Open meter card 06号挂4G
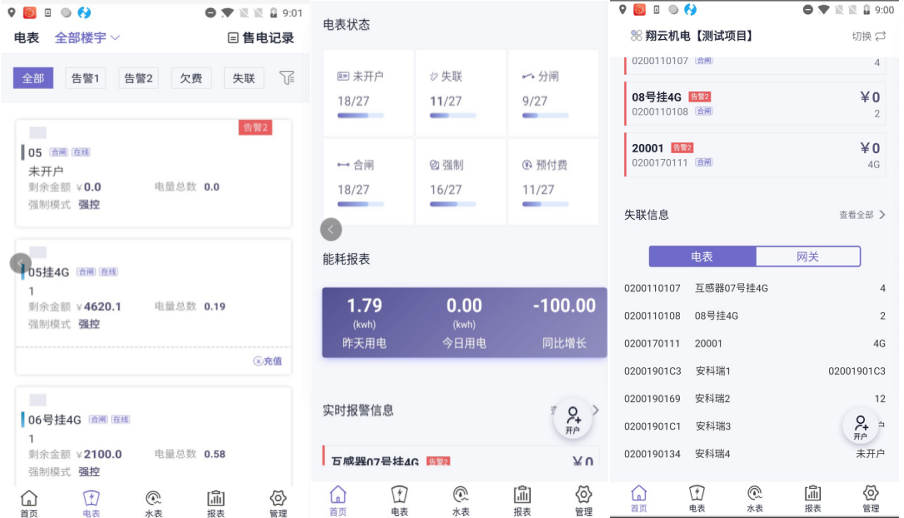Viewport: 904px width, 518px height. (x=153, y=437)
